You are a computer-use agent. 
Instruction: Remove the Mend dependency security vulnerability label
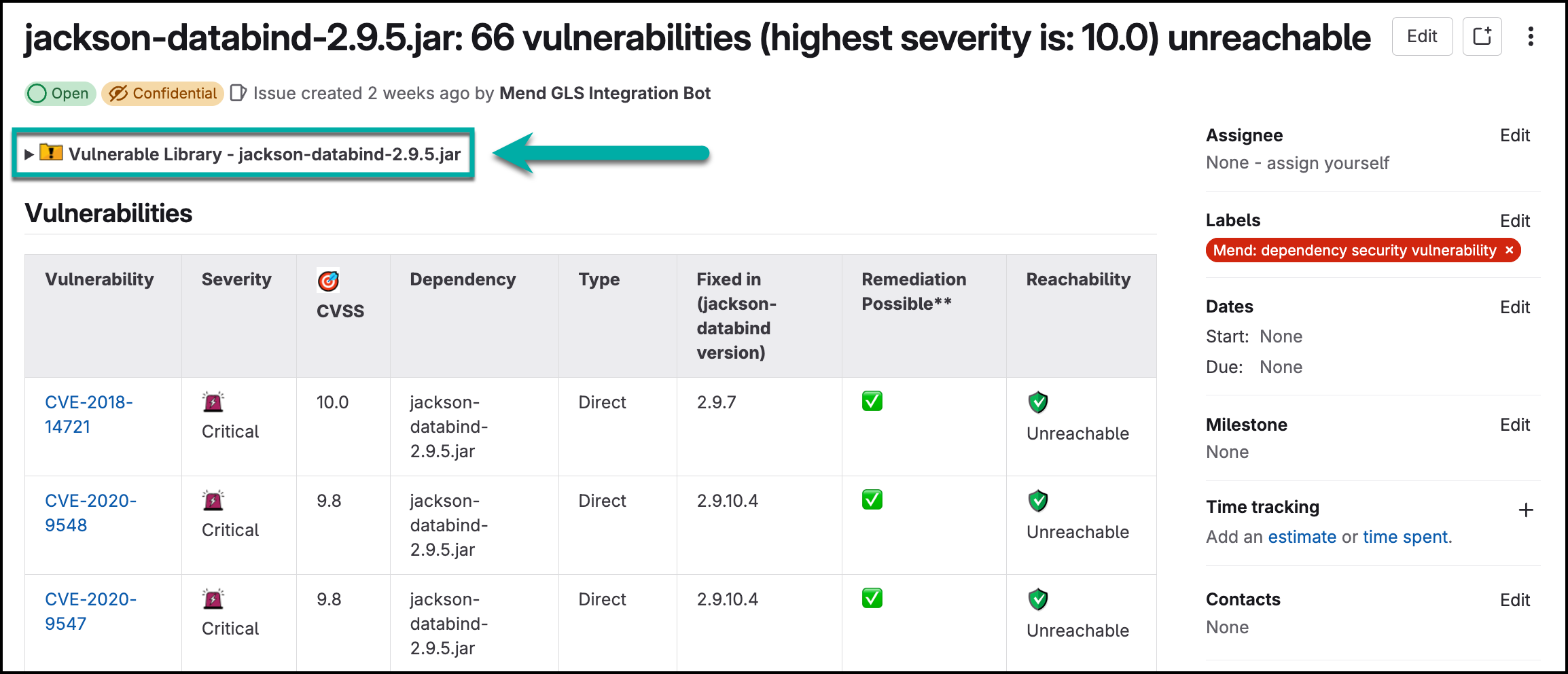pyautogui.click(x=1509, y=250)
